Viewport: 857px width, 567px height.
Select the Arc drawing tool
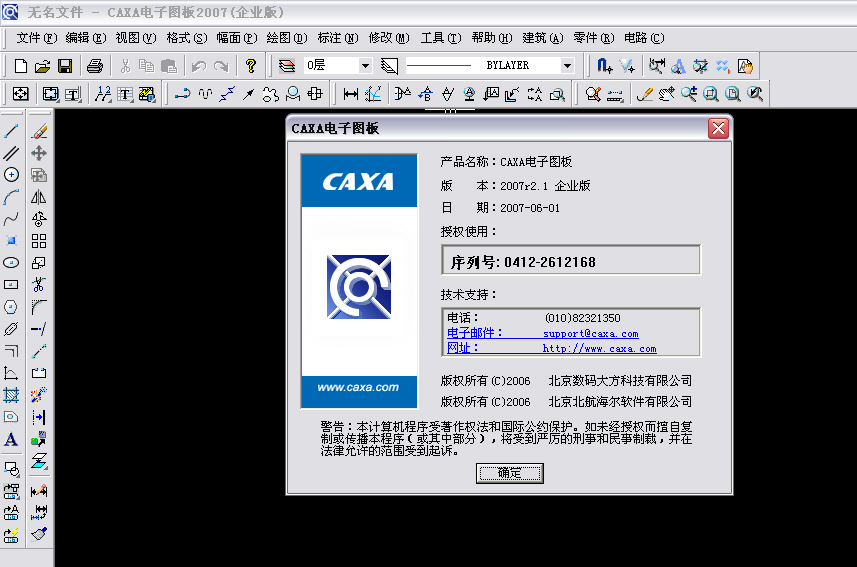(x=11, y=197)
